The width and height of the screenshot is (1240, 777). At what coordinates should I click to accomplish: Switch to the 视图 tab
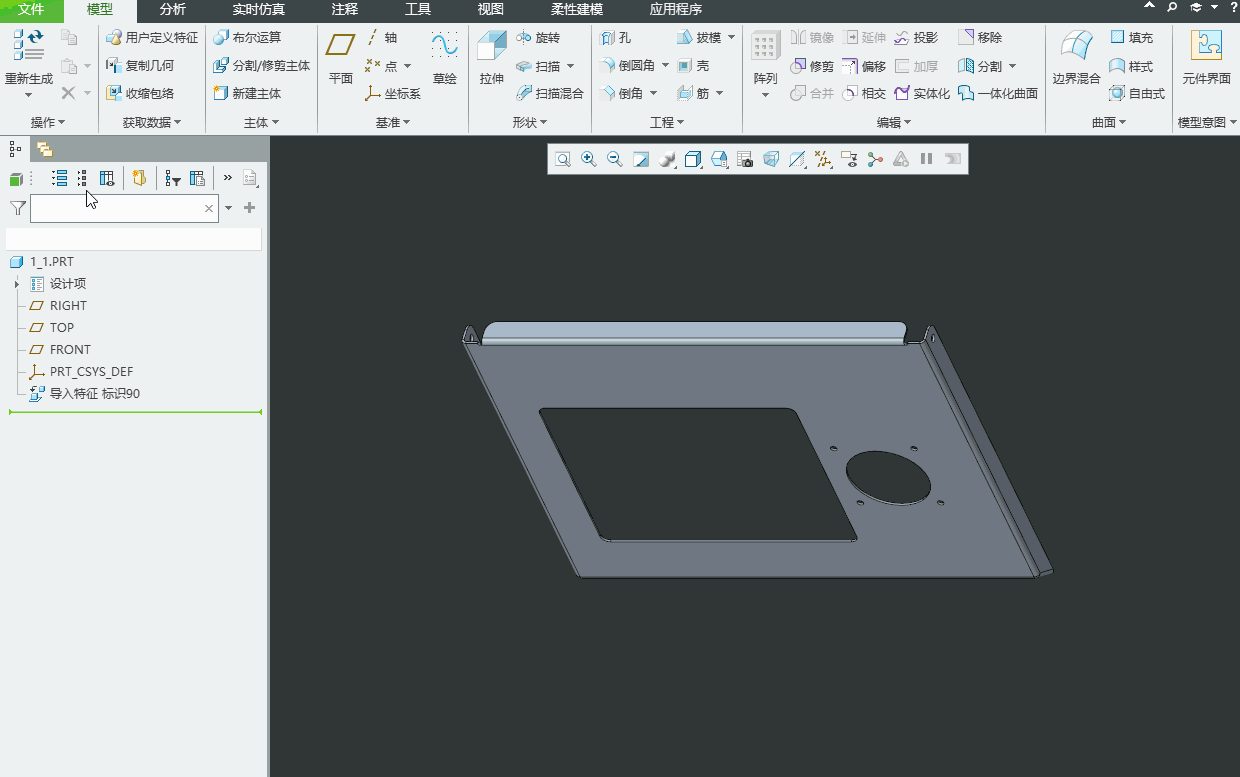[491, 10]
